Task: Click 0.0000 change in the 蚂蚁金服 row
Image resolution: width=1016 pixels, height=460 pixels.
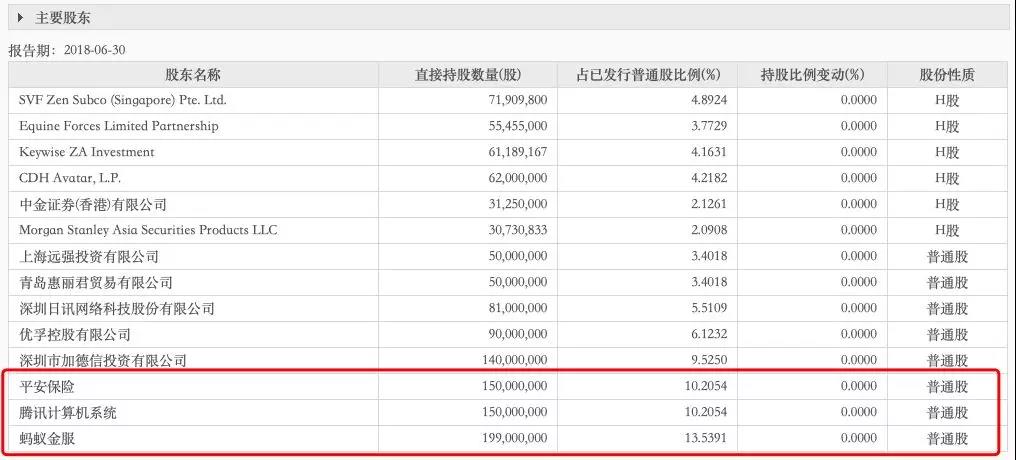Action: tap(859, 439)
